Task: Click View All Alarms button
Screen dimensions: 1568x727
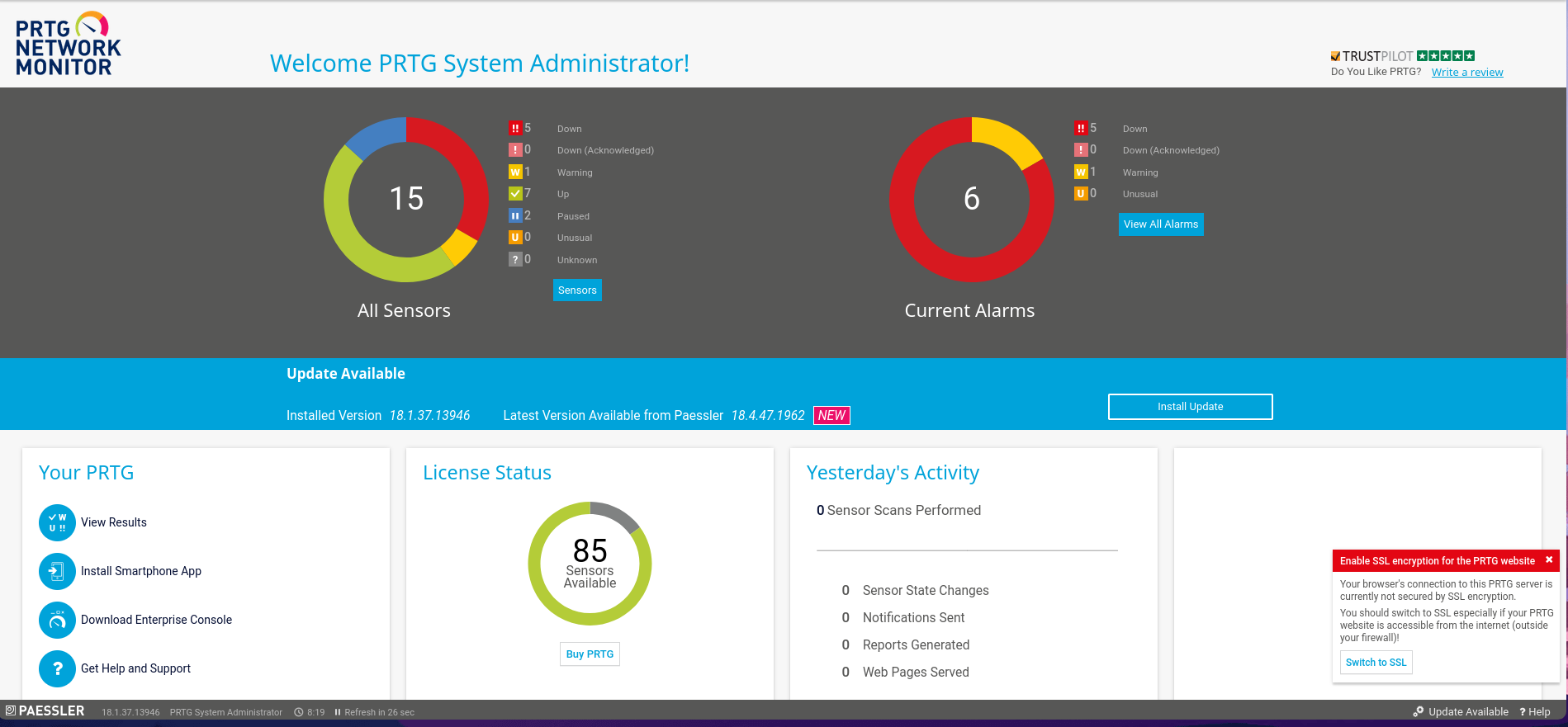Action: click(1161, 224)
